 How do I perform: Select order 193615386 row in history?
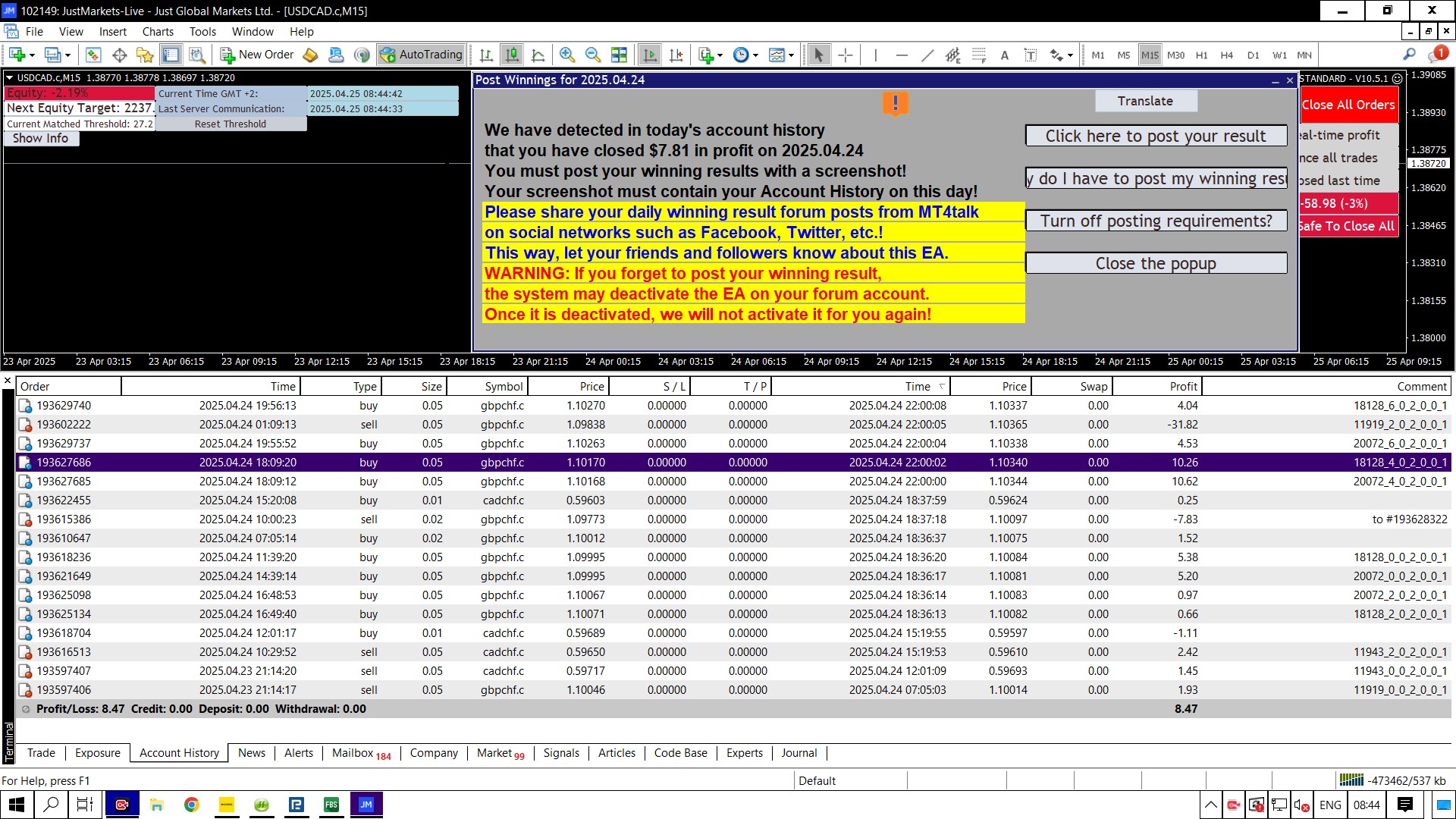pyautogui.click(x=64, y=519)
